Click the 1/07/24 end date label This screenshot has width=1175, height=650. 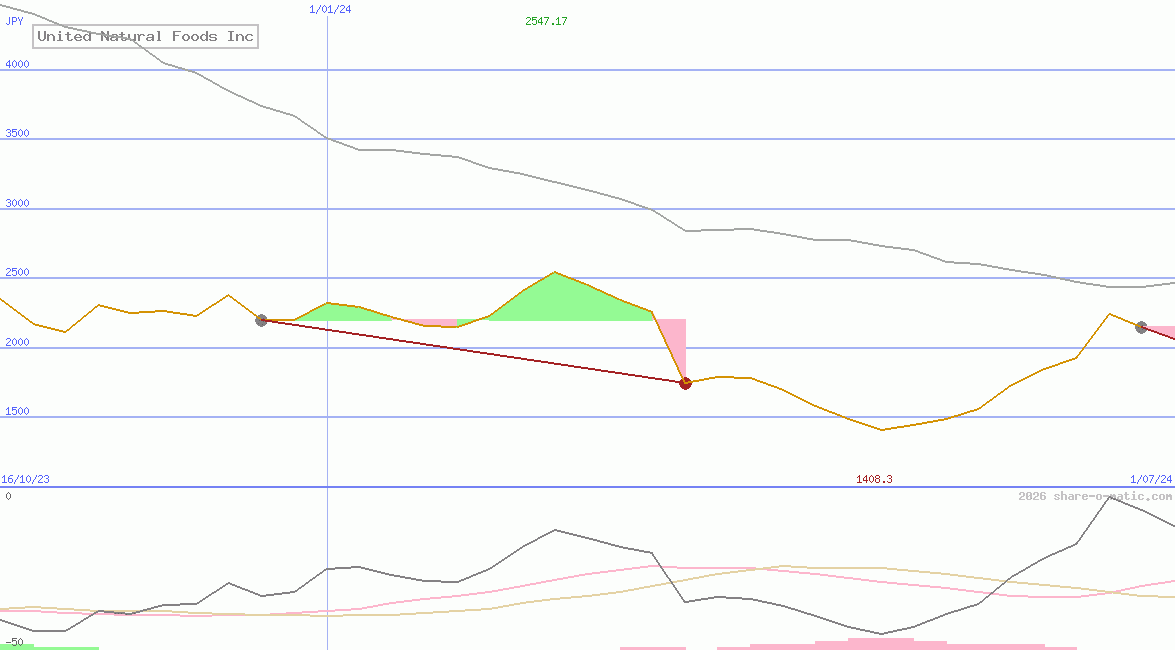click(1151, 479)
